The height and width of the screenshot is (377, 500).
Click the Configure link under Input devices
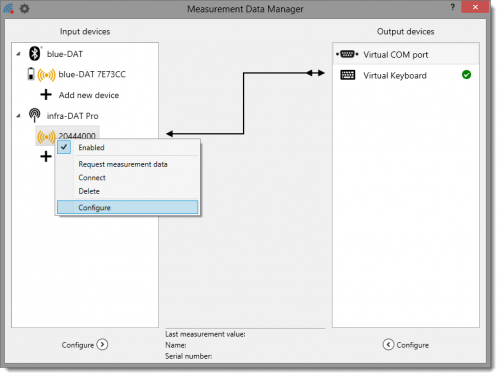pos(78,345)
